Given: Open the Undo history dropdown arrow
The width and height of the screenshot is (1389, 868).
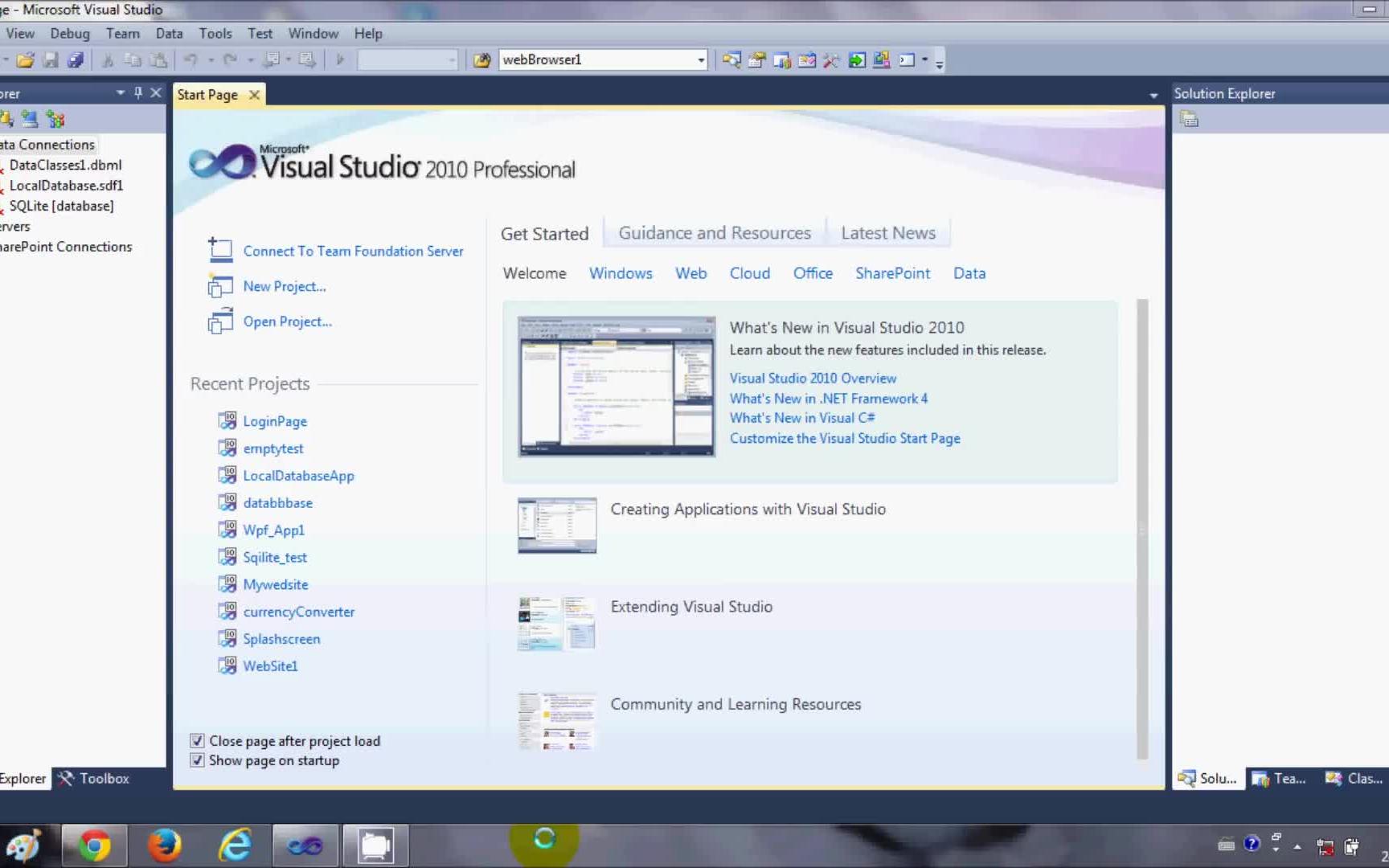Looking at the screenshot, I should [x=211, y=59].
